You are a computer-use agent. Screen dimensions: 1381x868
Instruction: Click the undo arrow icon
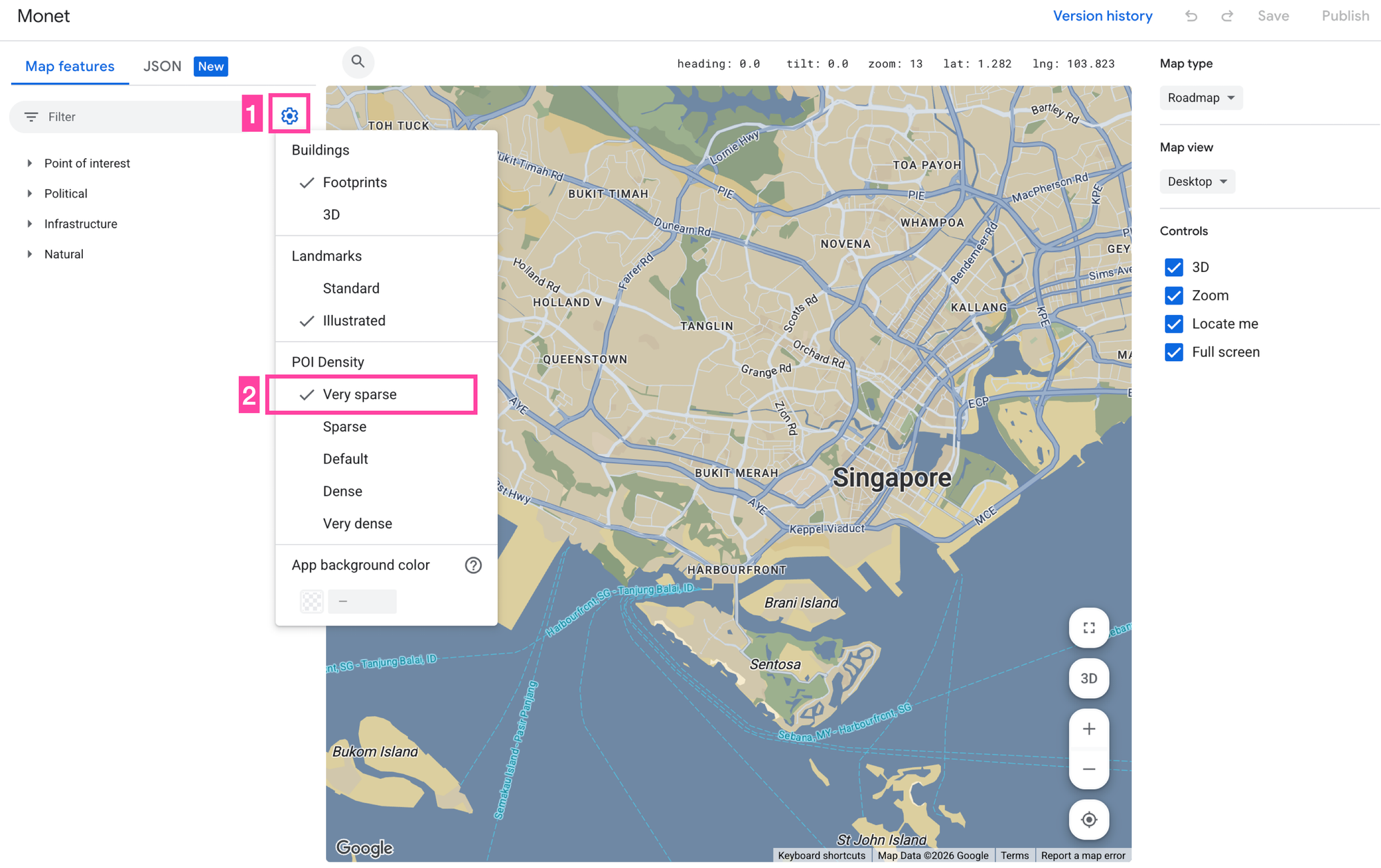(x=1191, y=16)
